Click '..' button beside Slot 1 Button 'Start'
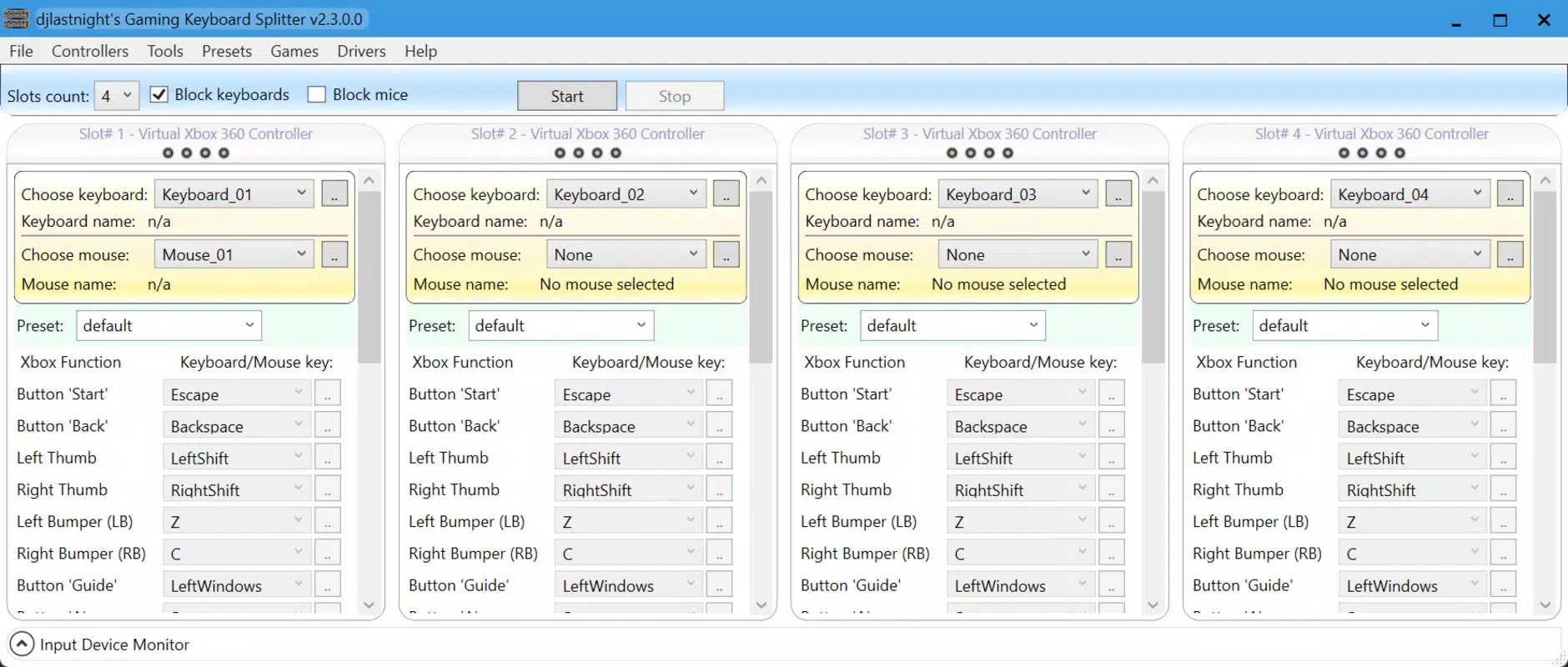 tap(328, 394)
